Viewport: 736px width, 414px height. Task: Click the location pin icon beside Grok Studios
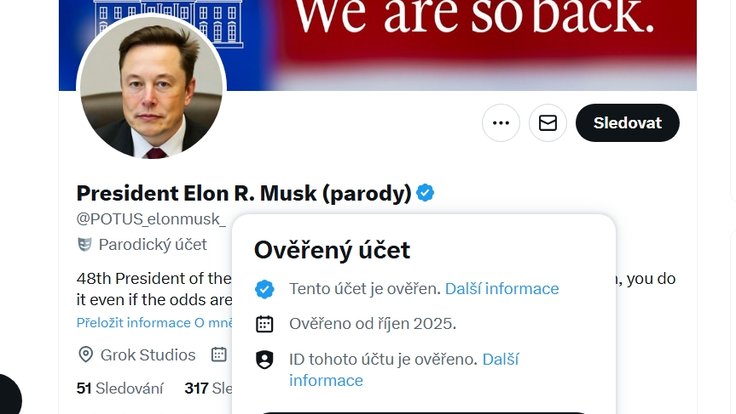86,354
